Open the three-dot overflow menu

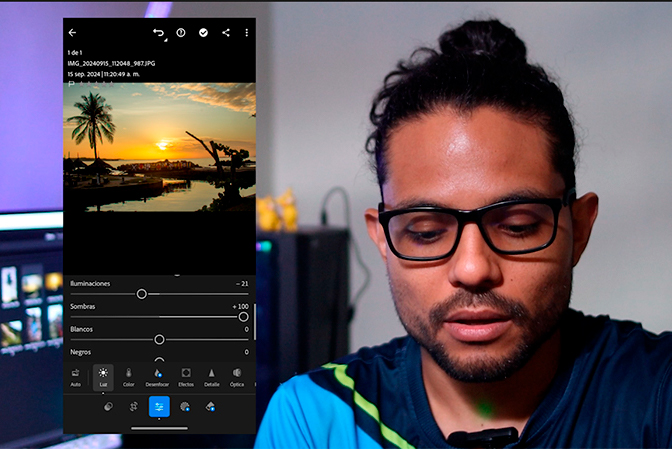[246, 33]
